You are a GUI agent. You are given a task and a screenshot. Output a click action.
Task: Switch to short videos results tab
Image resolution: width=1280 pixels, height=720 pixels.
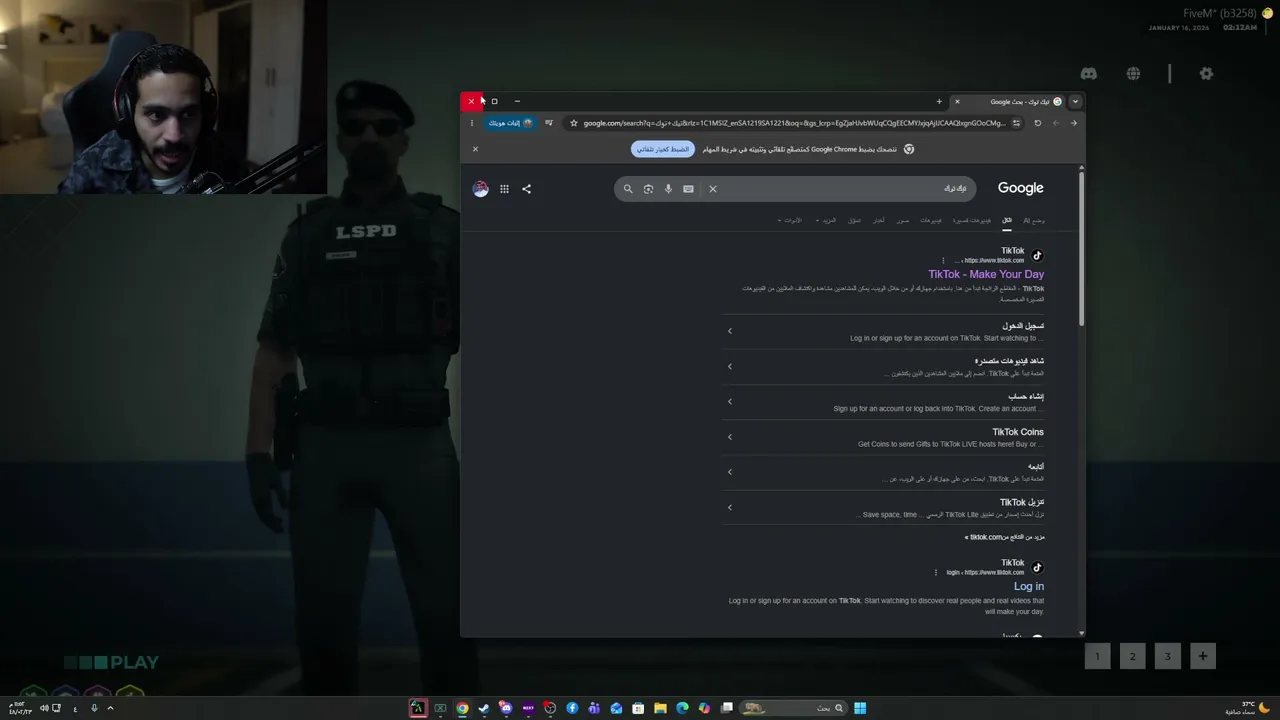point(971,220)
